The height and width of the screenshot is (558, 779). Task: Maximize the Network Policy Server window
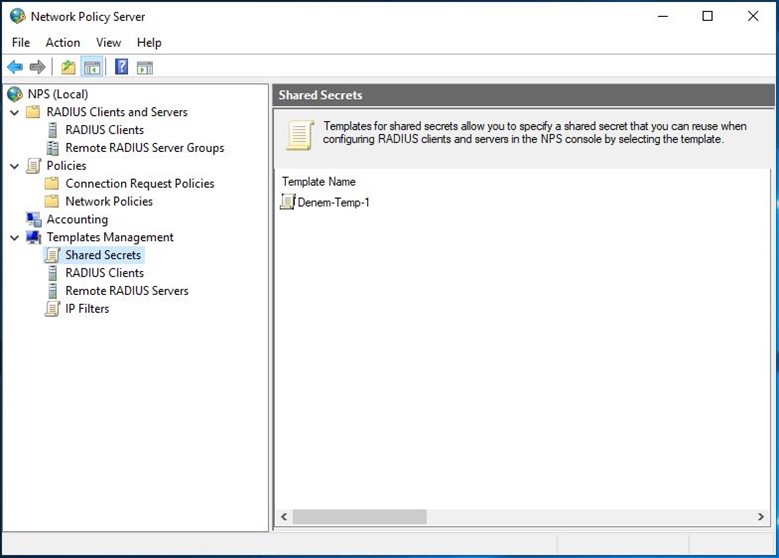tap(707, 16)
